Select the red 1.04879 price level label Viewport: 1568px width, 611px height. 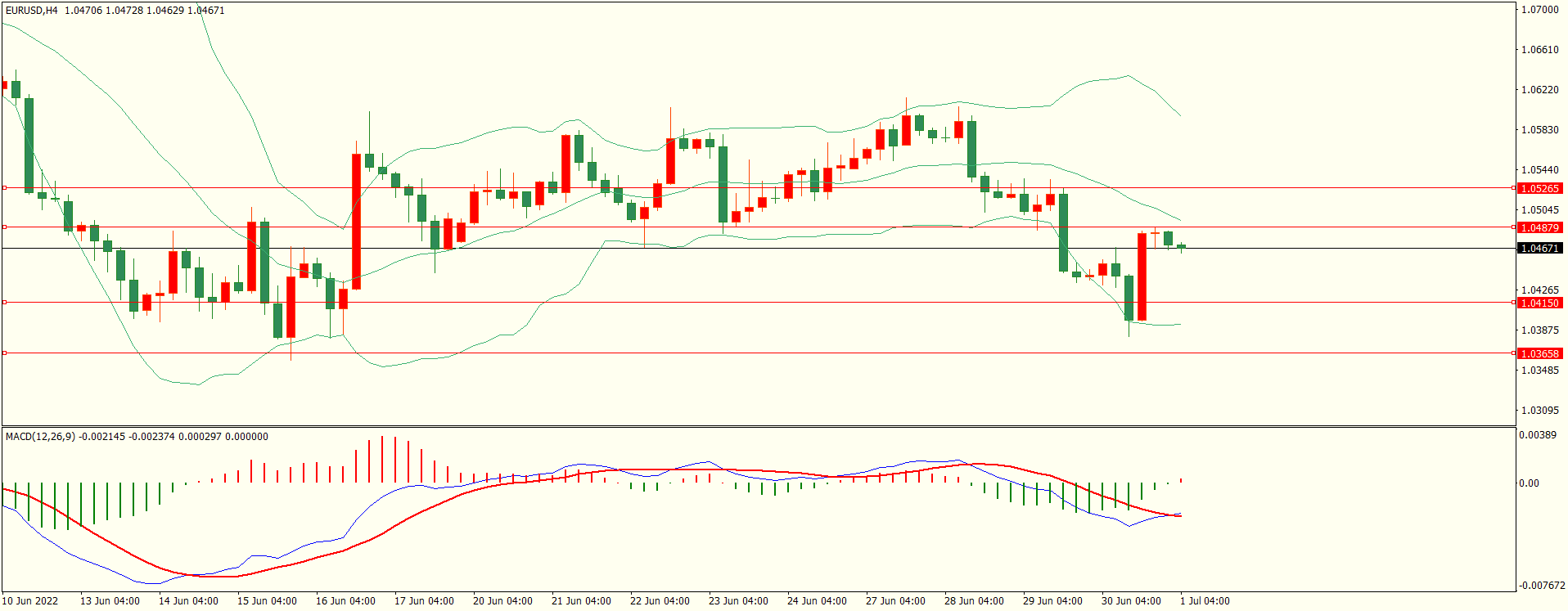click(1539, 227)
